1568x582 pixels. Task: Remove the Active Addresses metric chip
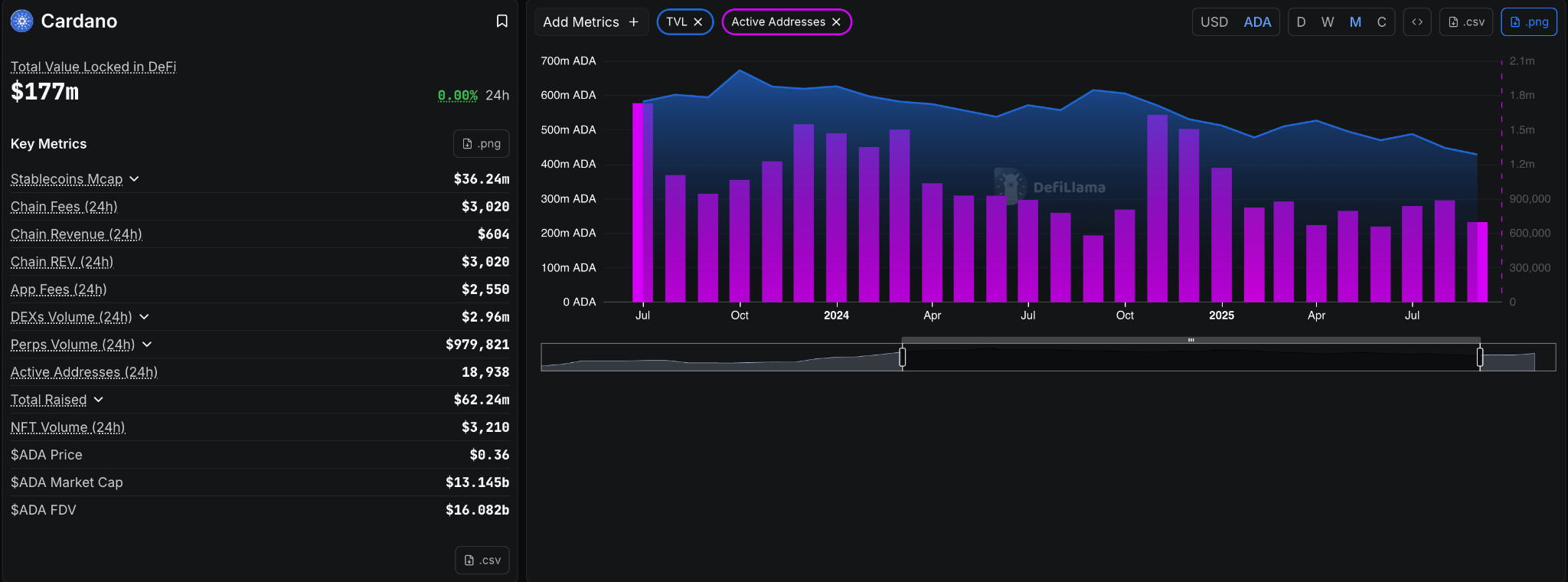836,22
